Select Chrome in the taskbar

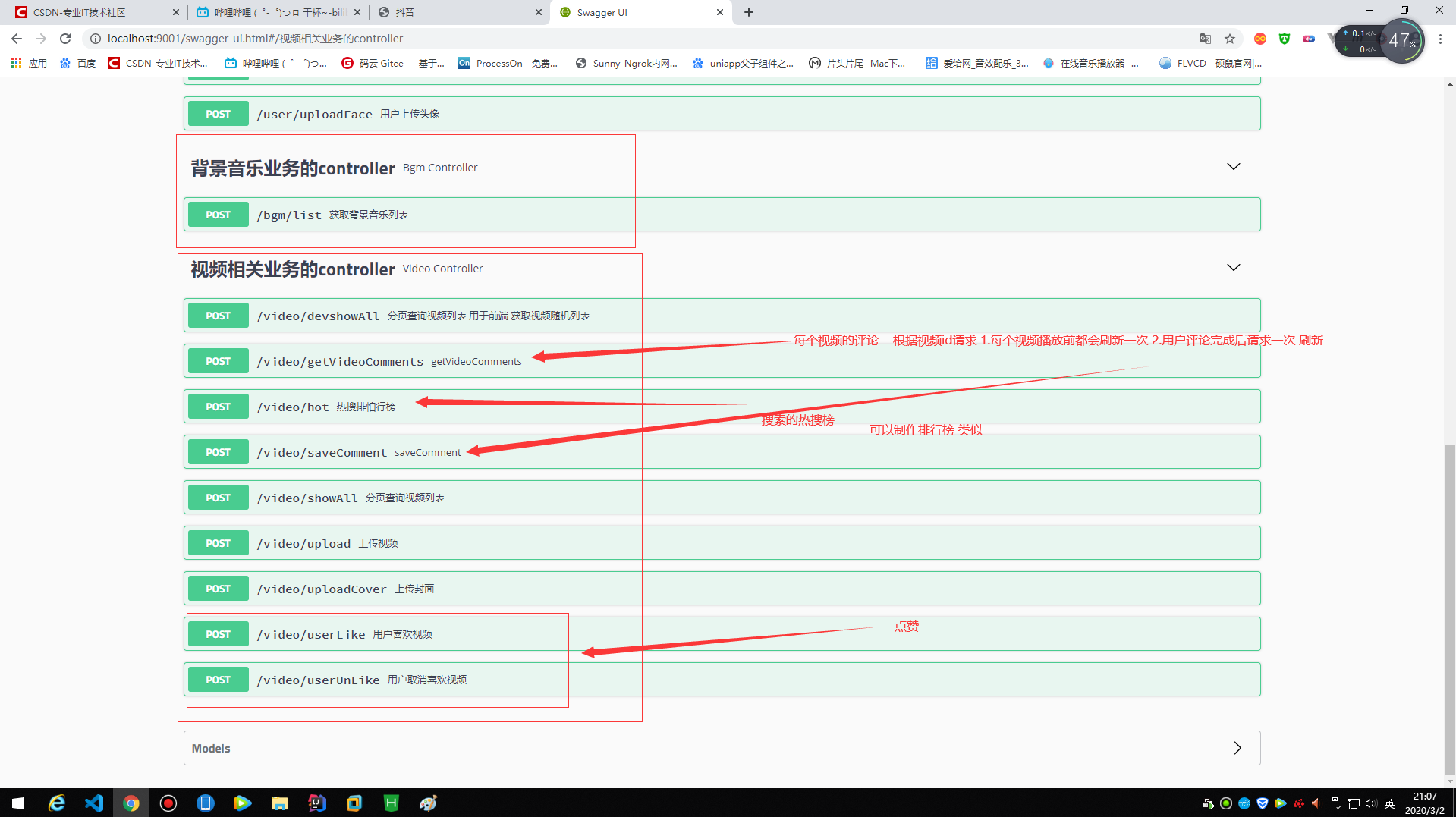click(x=131, y=803)
